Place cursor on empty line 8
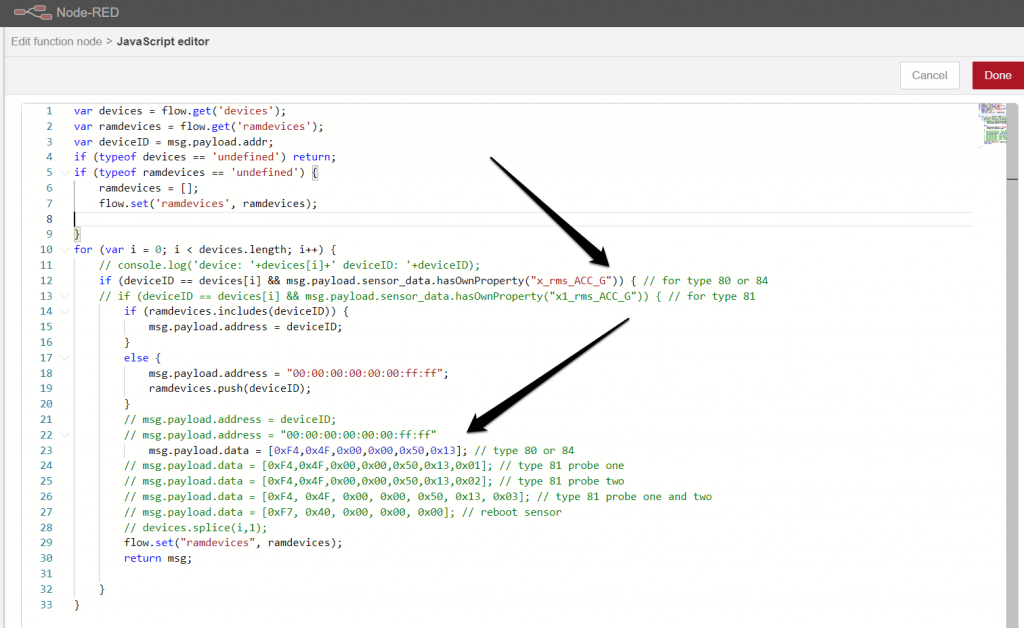 click(x=522, y=219)
